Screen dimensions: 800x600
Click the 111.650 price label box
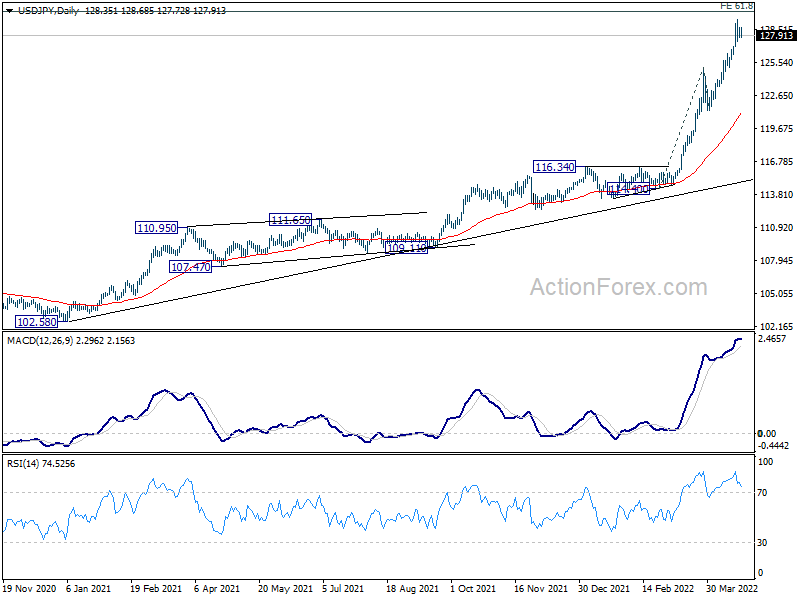tap(290, 220)
